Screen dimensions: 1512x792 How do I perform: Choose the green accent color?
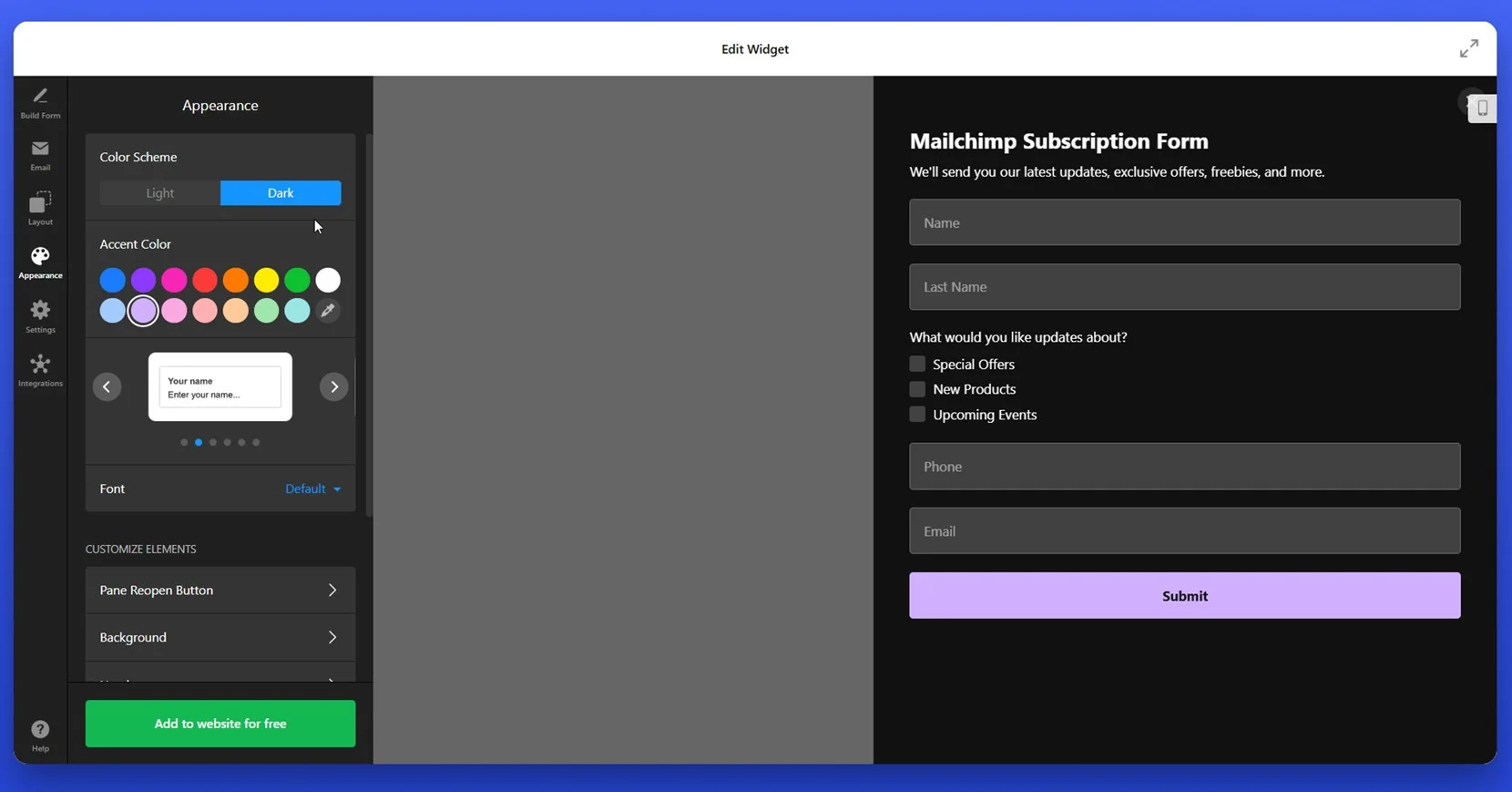pyautogui.click(x=297, y=280)
